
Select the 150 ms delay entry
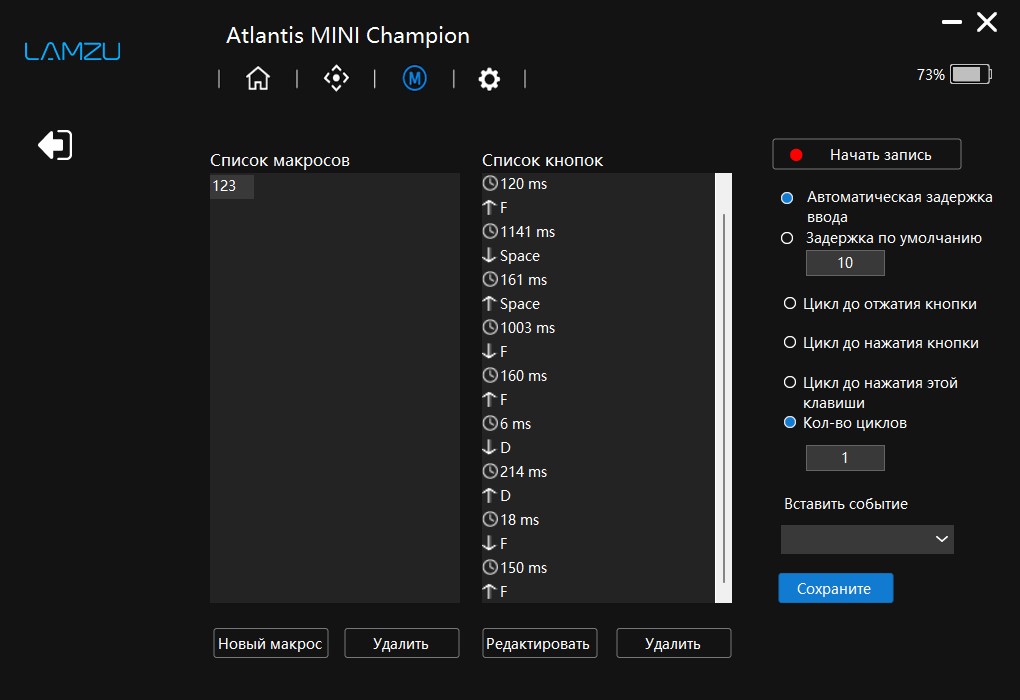point(515,568)
